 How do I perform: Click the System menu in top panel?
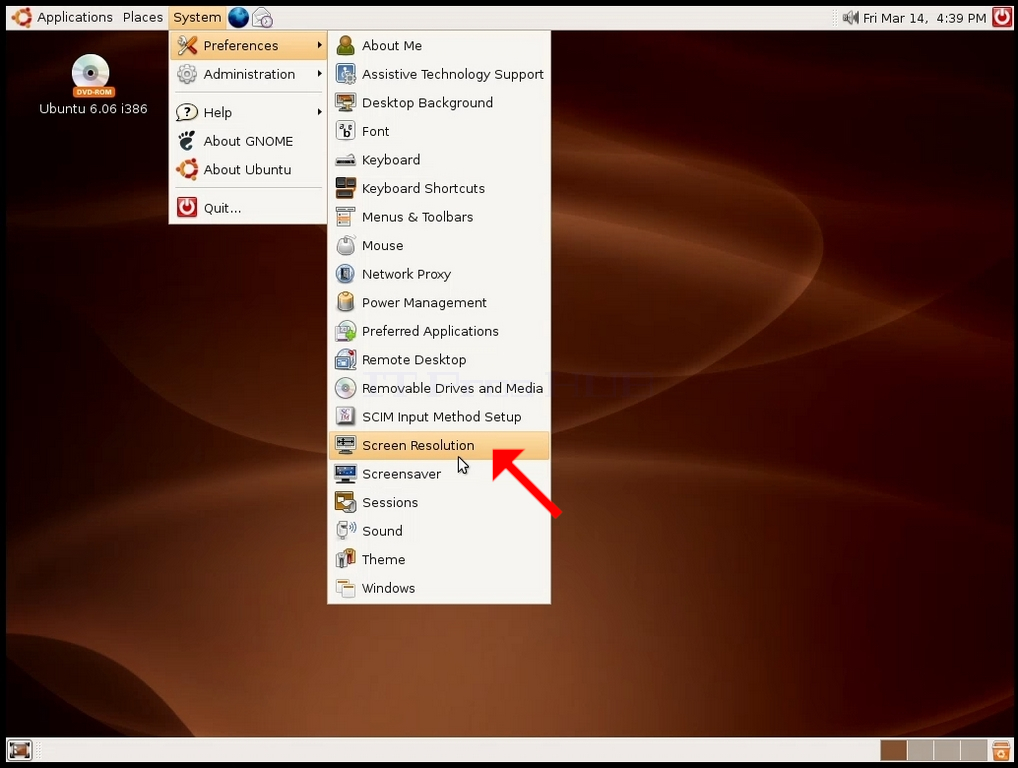pos(197,18)
